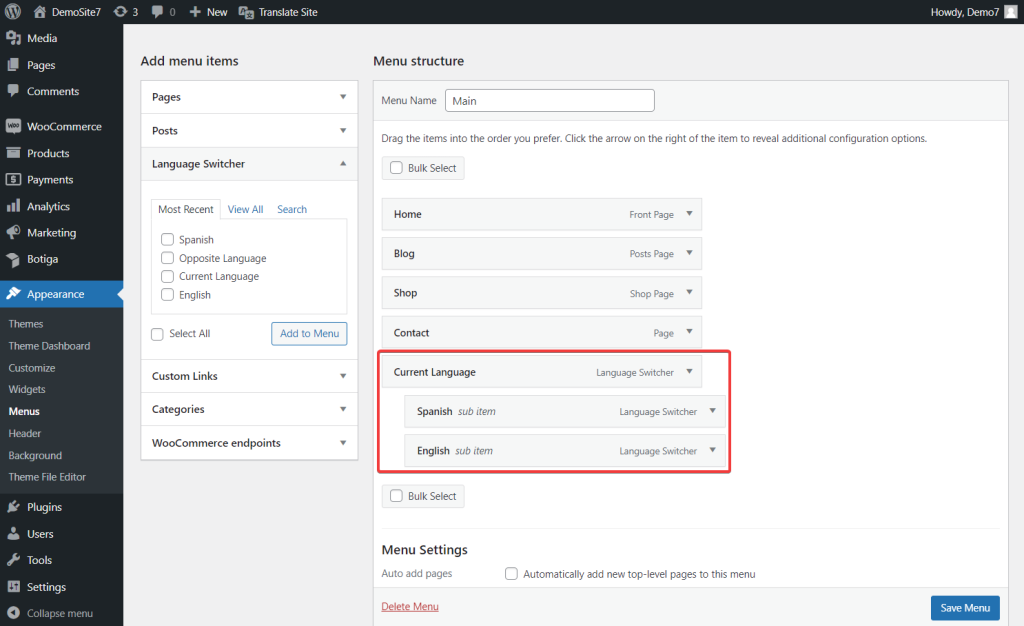Switch to the Most Recent tab

coord(185,209)
